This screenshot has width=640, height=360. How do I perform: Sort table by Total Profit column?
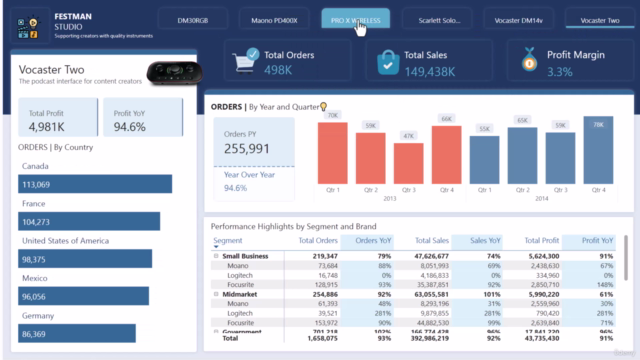542,241
